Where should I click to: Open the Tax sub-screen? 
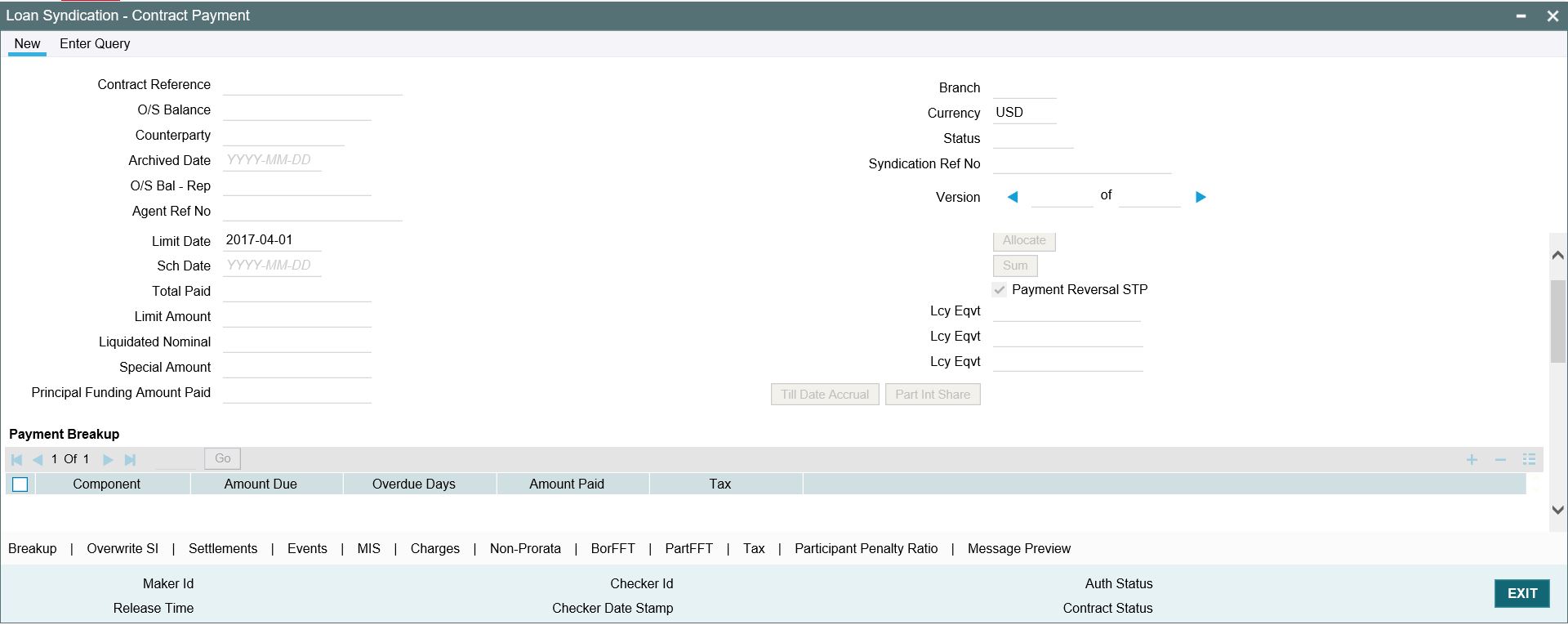coord(754,549)
